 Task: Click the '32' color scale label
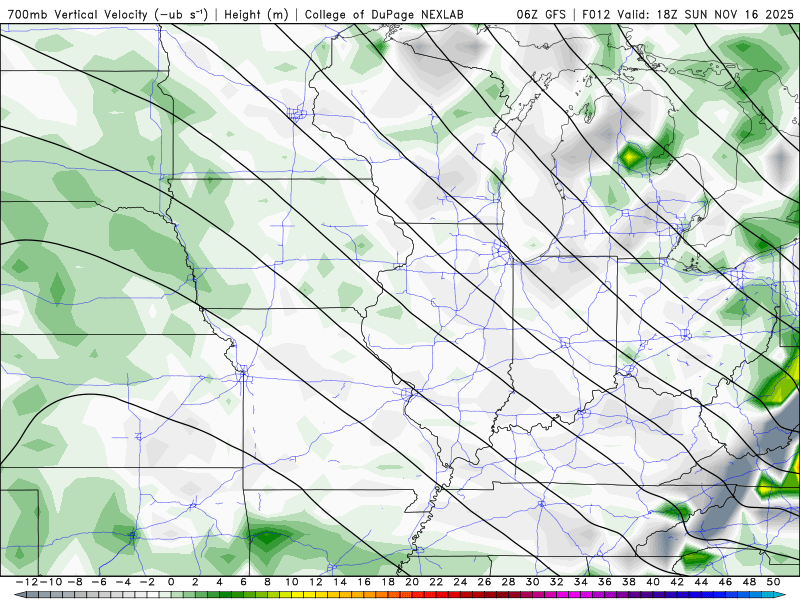point(557,582)
